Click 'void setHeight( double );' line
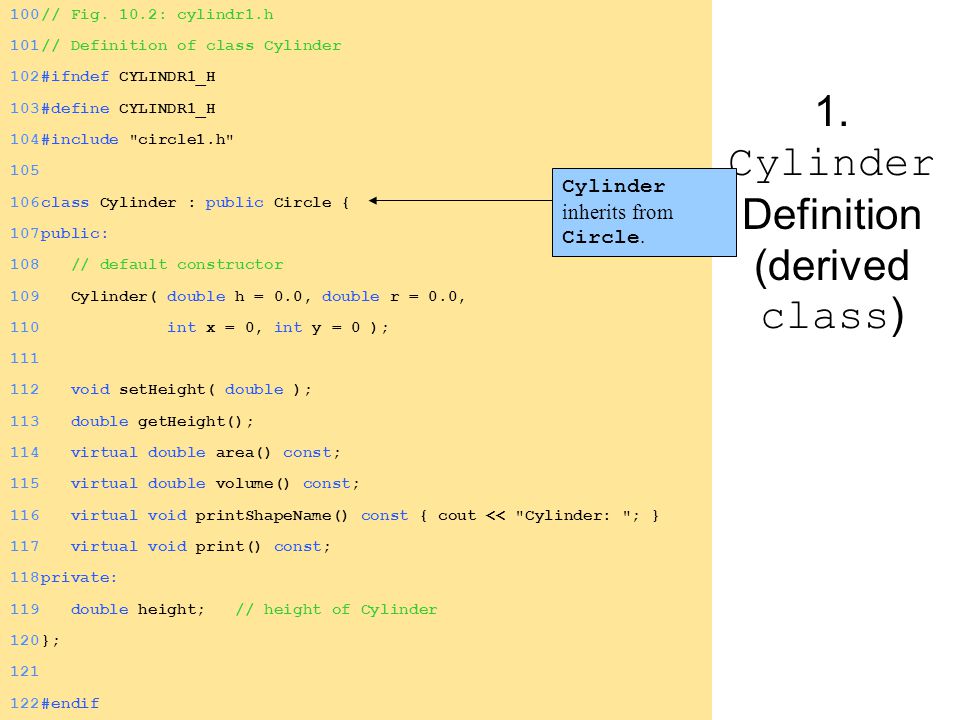The height and width of the screenshot is (720, 960). 191,389
